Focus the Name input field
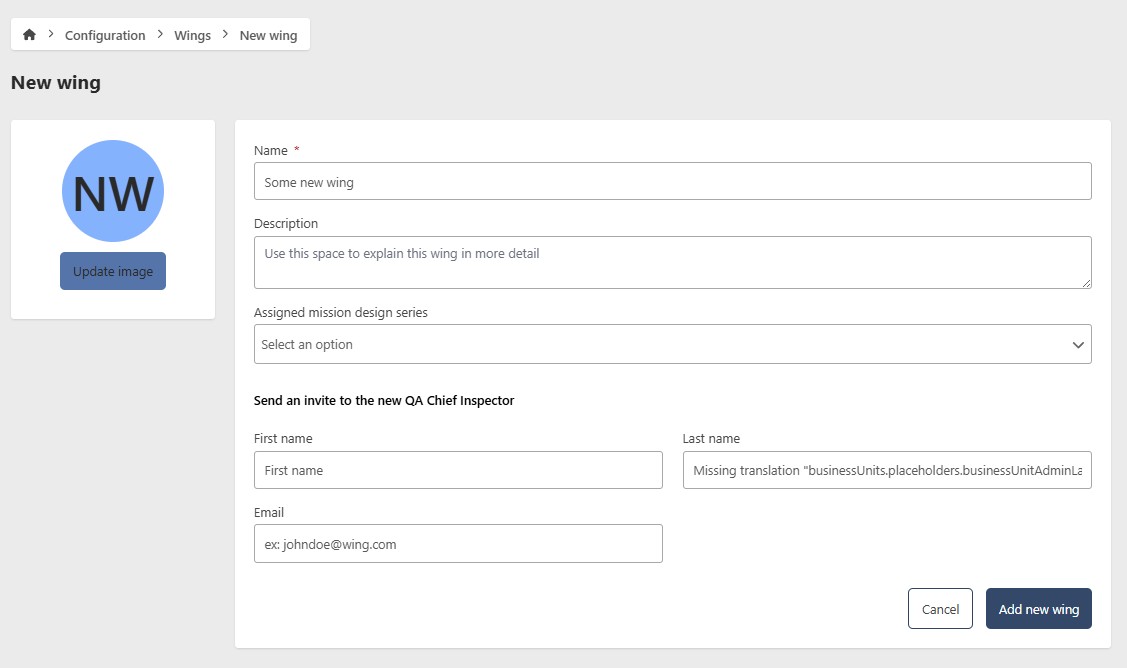 point(672,181)
